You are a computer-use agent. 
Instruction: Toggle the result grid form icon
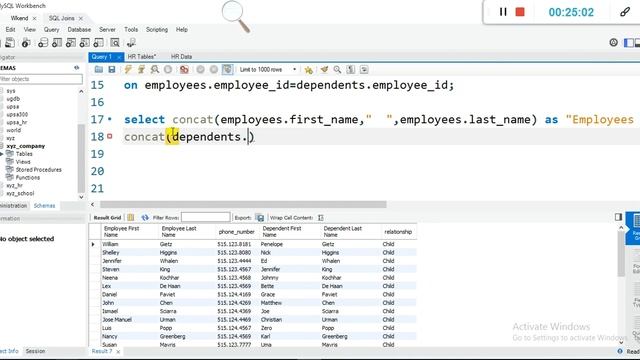(131, 218)
